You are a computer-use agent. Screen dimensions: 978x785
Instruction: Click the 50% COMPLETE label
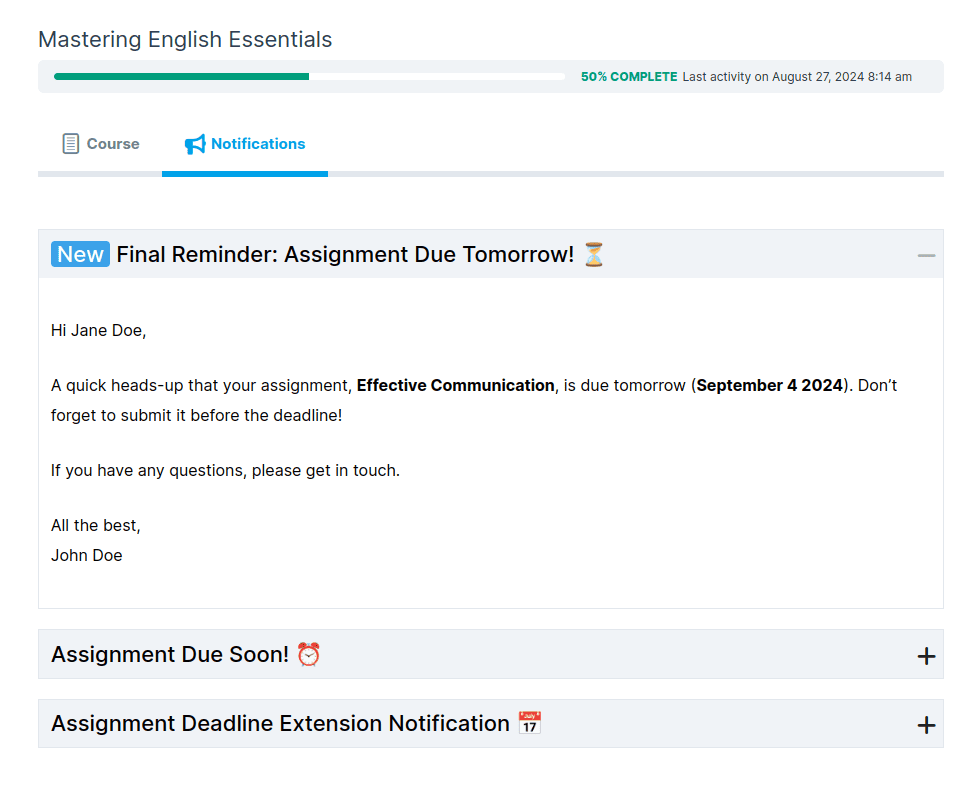tap(629, 77)
